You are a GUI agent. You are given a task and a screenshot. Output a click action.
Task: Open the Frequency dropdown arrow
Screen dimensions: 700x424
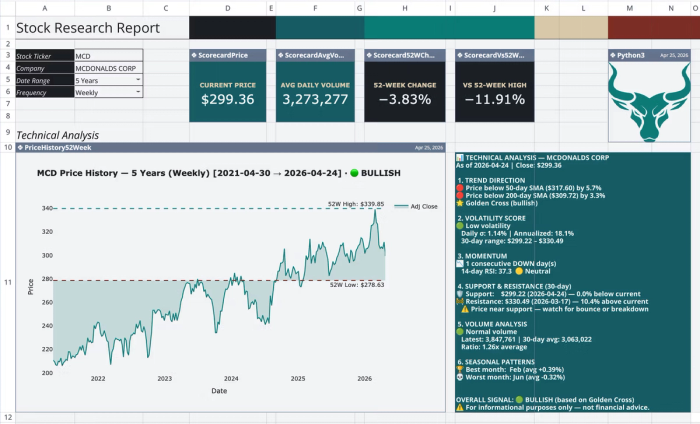pos(138,91)
